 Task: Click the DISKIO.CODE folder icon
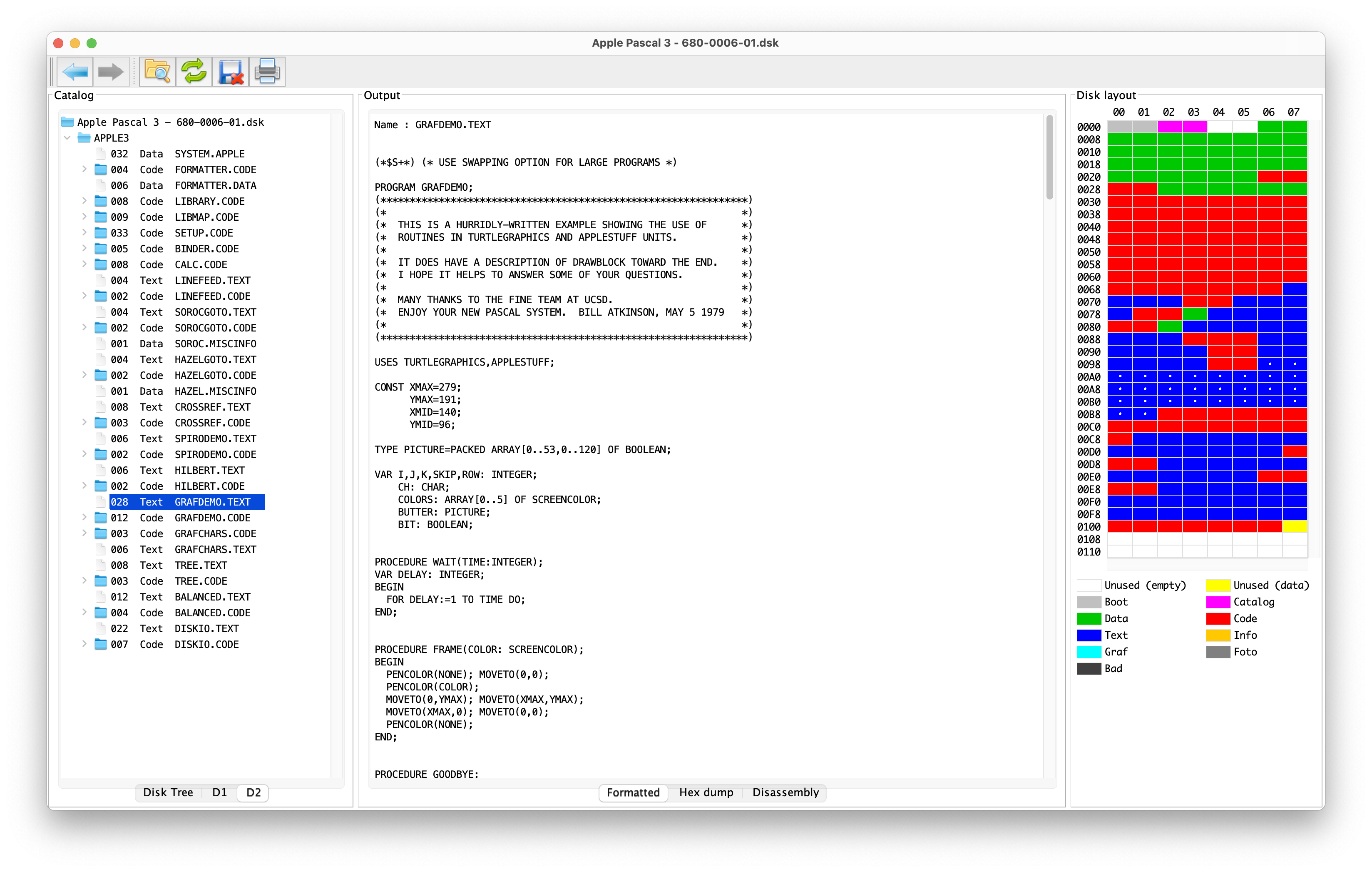101,644
